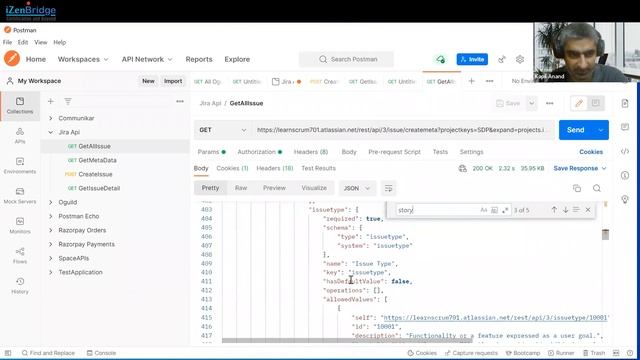Click the response search magnifier icon
The width and height of the screenshot is (640, 360).
(597, 188)
